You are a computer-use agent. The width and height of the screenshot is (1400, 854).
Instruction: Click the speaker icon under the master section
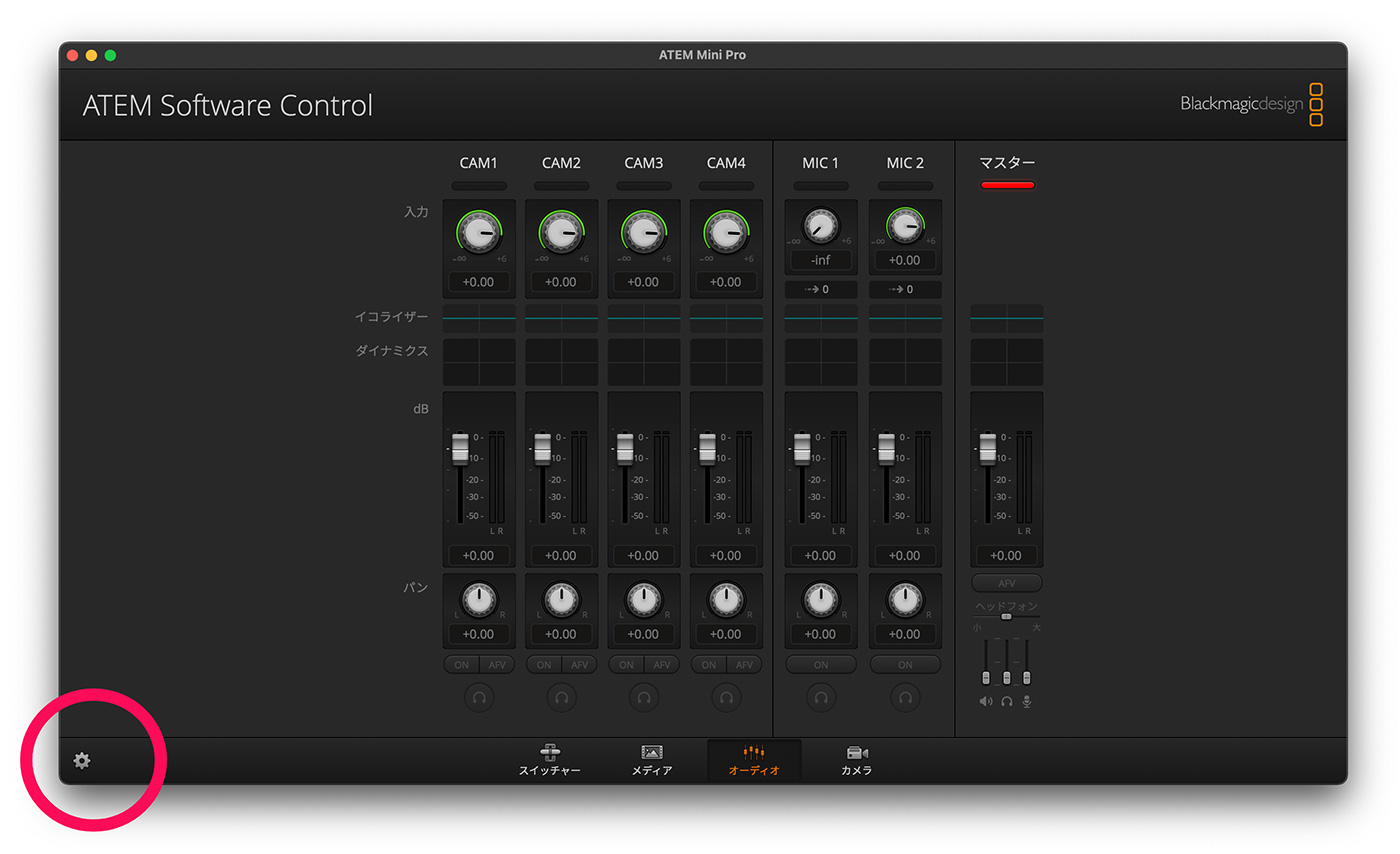coord(986,701)
